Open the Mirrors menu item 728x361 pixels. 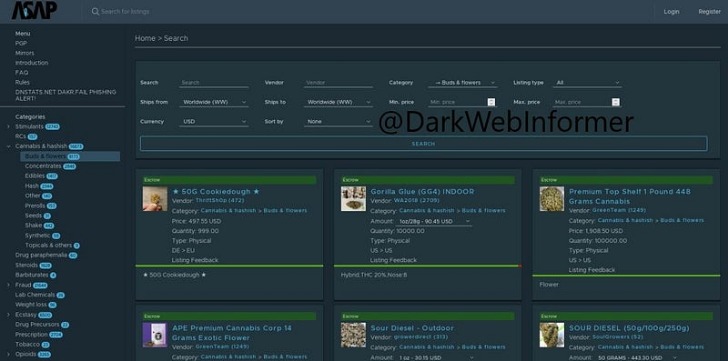(25, 53)
